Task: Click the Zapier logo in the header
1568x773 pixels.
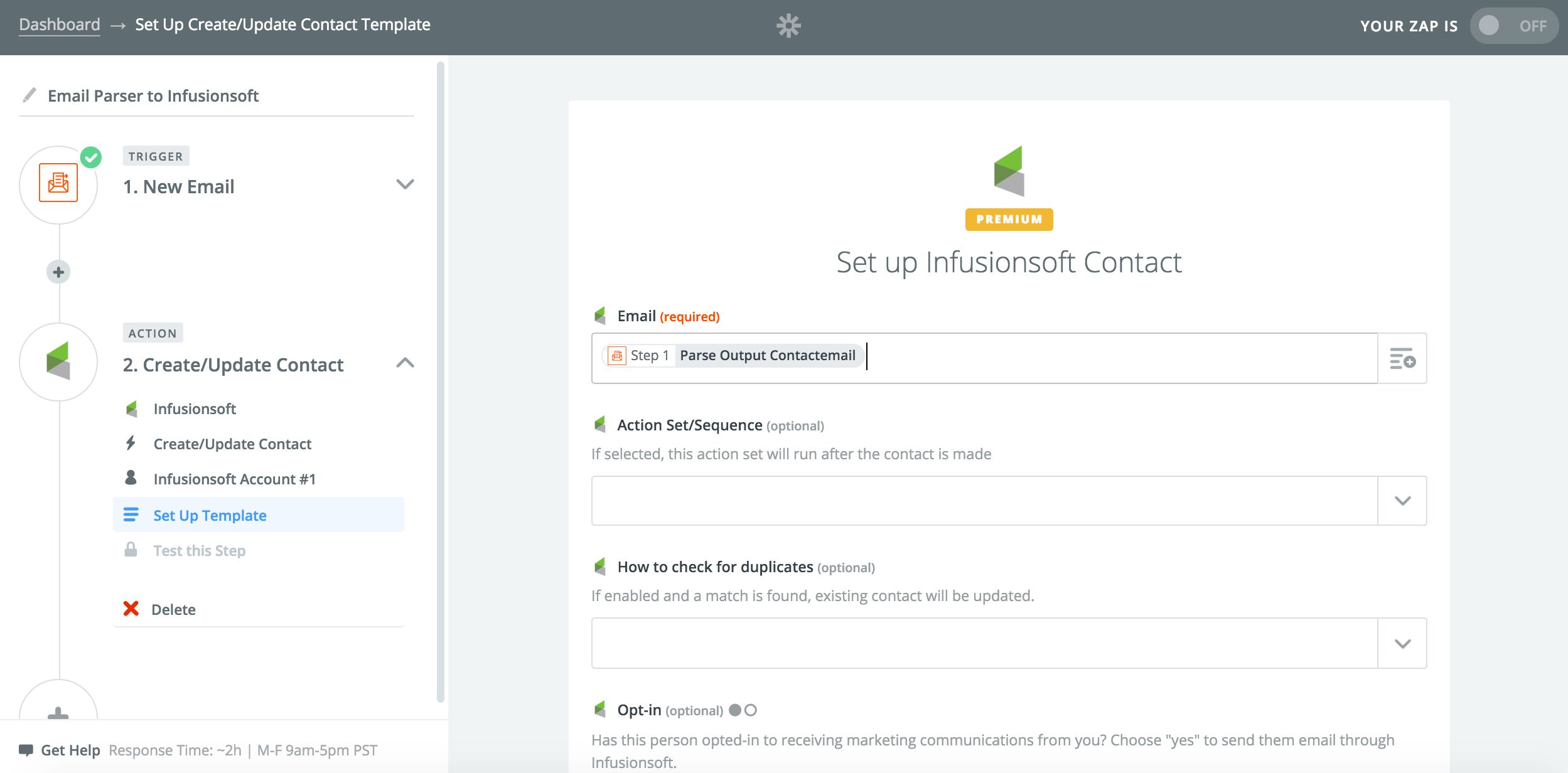Action: tap(788, 26)
